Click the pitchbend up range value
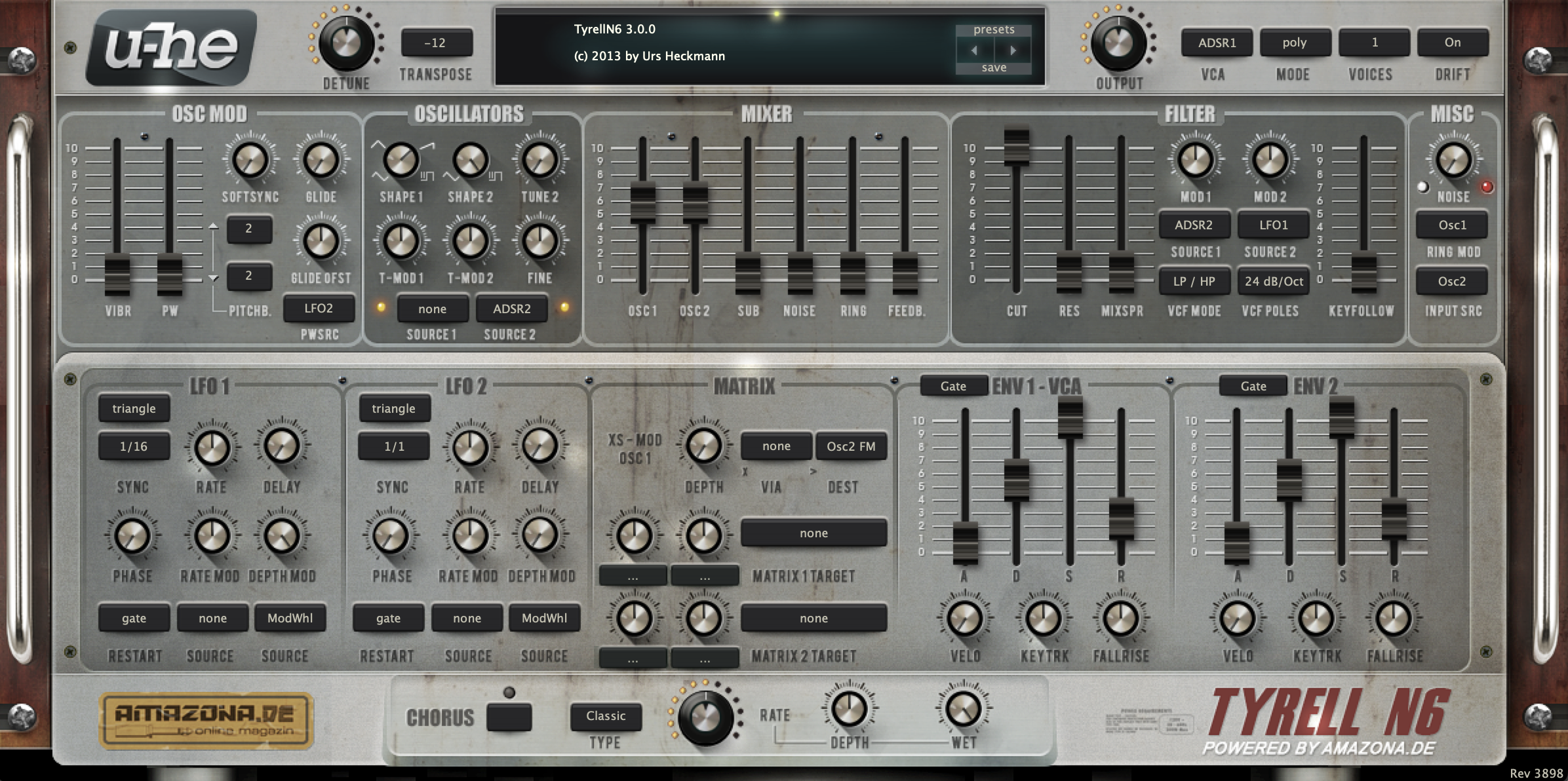Viewport: 1568px width, 781px height. coord(248,229)
